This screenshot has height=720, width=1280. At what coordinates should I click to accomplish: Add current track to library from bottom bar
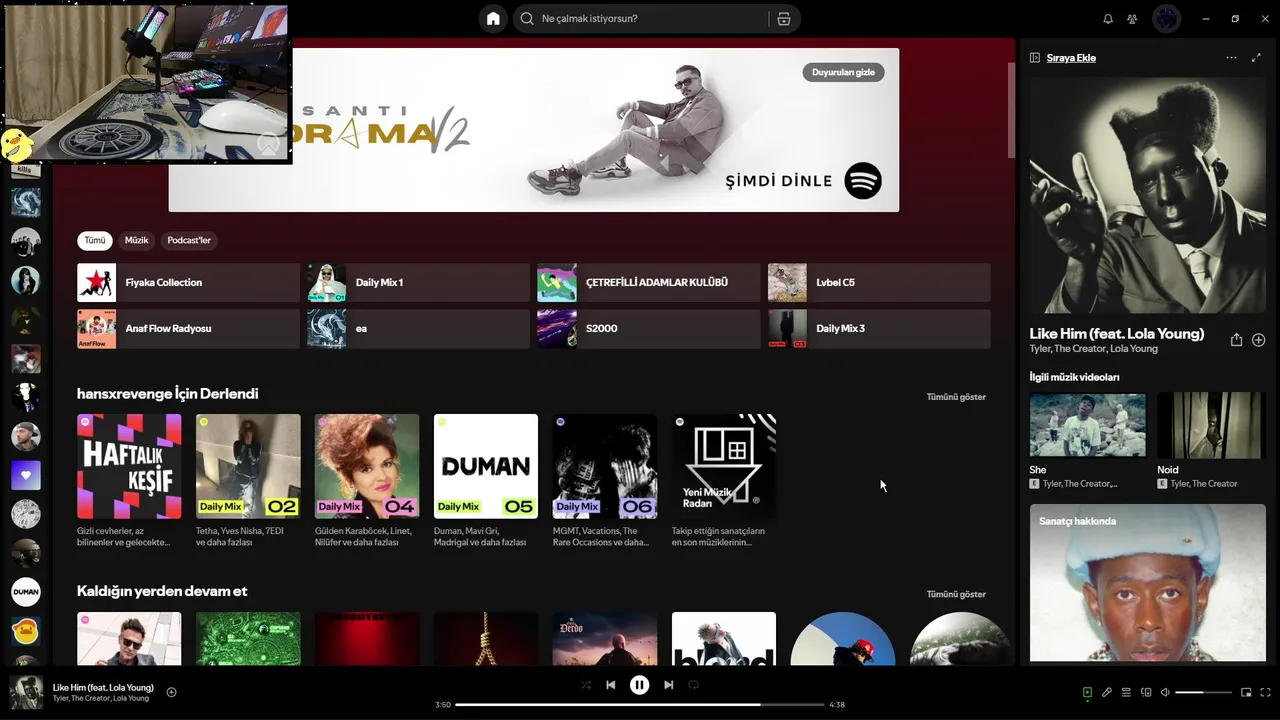pyautogui.click(x=172, y=692)
